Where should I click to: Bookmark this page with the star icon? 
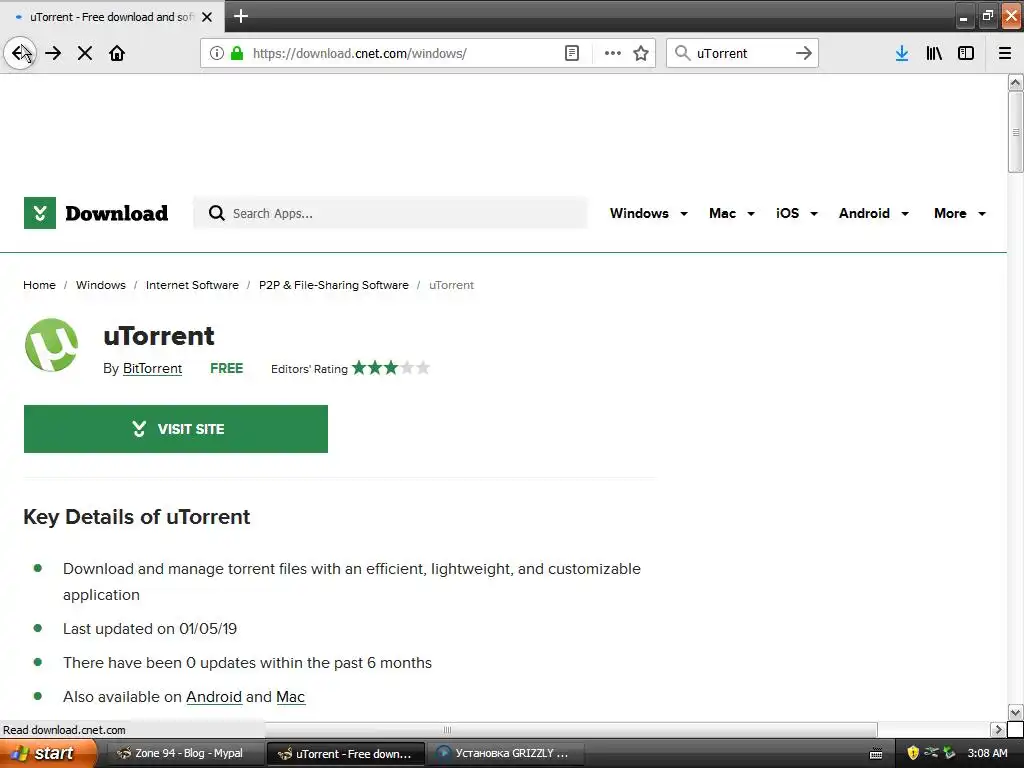641,53
